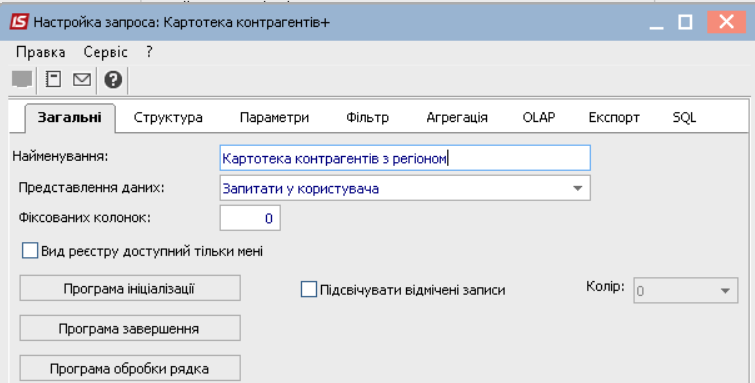This screenshot has height=383, width=755.
Task: Click the 'Програма завершення' button
Action: point(130,329)
